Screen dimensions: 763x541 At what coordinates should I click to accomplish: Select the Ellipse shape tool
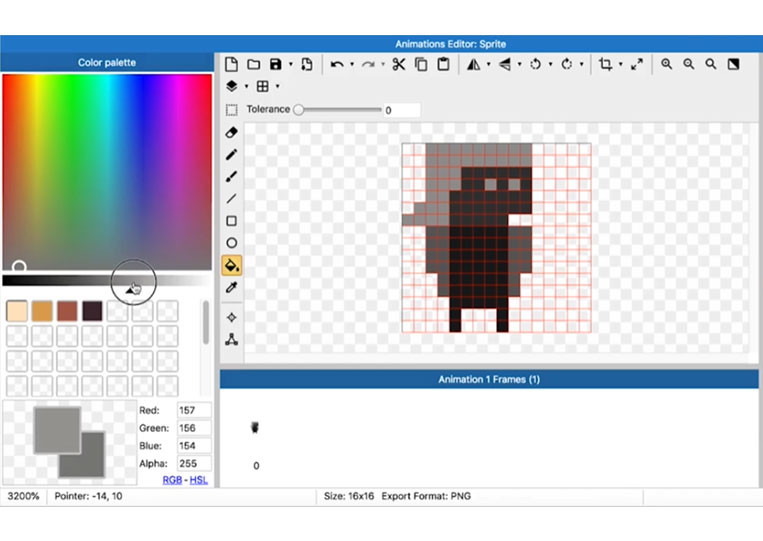tap(232, 243)
